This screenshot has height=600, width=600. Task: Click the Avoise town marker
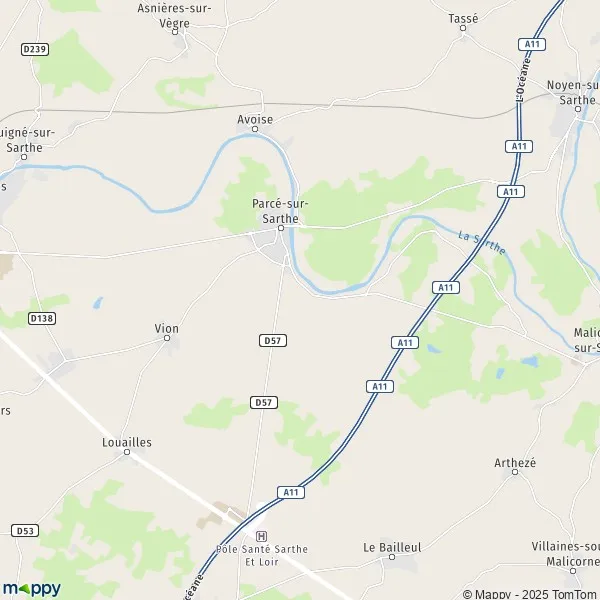(255, 129)
